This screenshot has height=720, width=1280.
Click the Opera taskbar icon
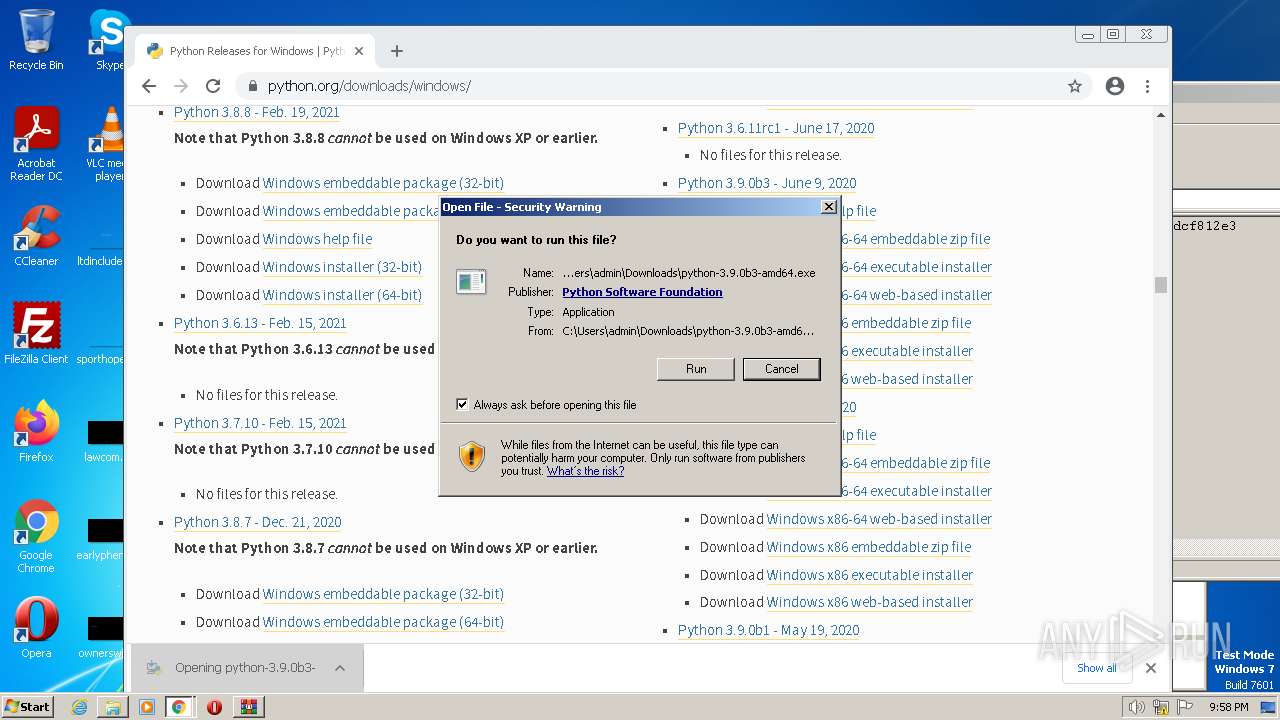click(214, 707)
